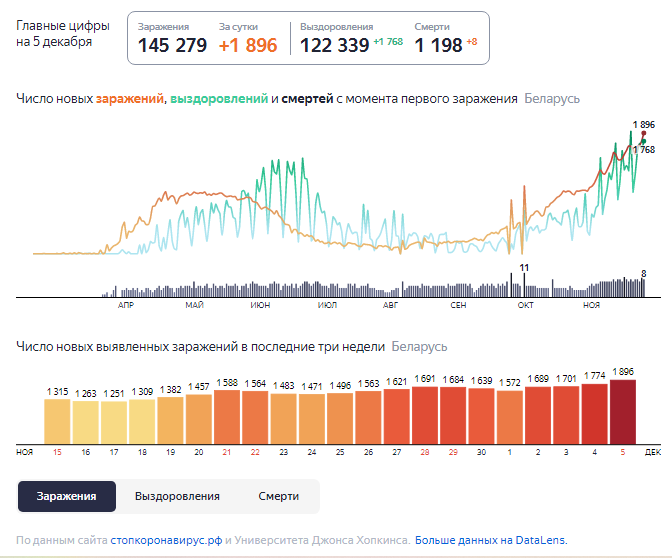Viewport: 672px width, 558px height.
Task: Click the green выздоровлений legend word
Action: (218, 99)
